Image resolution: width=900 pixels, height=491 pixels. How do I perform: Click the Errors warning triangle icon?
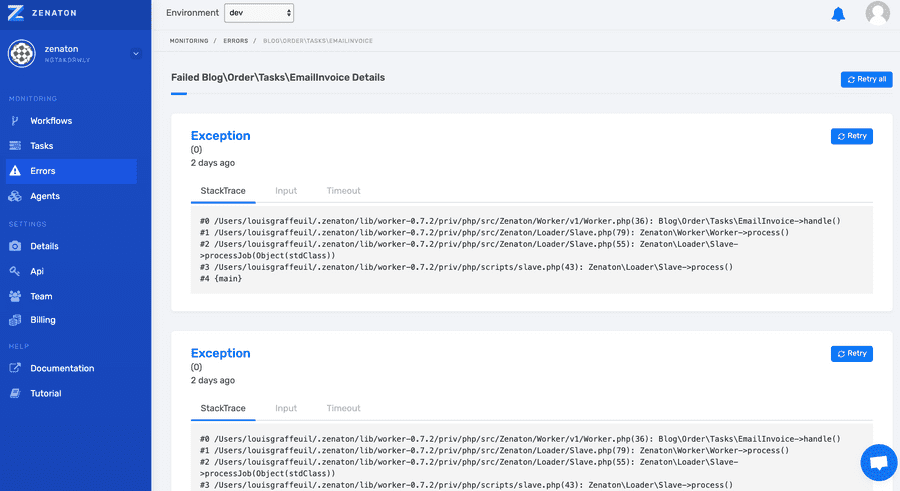(15, 171)
